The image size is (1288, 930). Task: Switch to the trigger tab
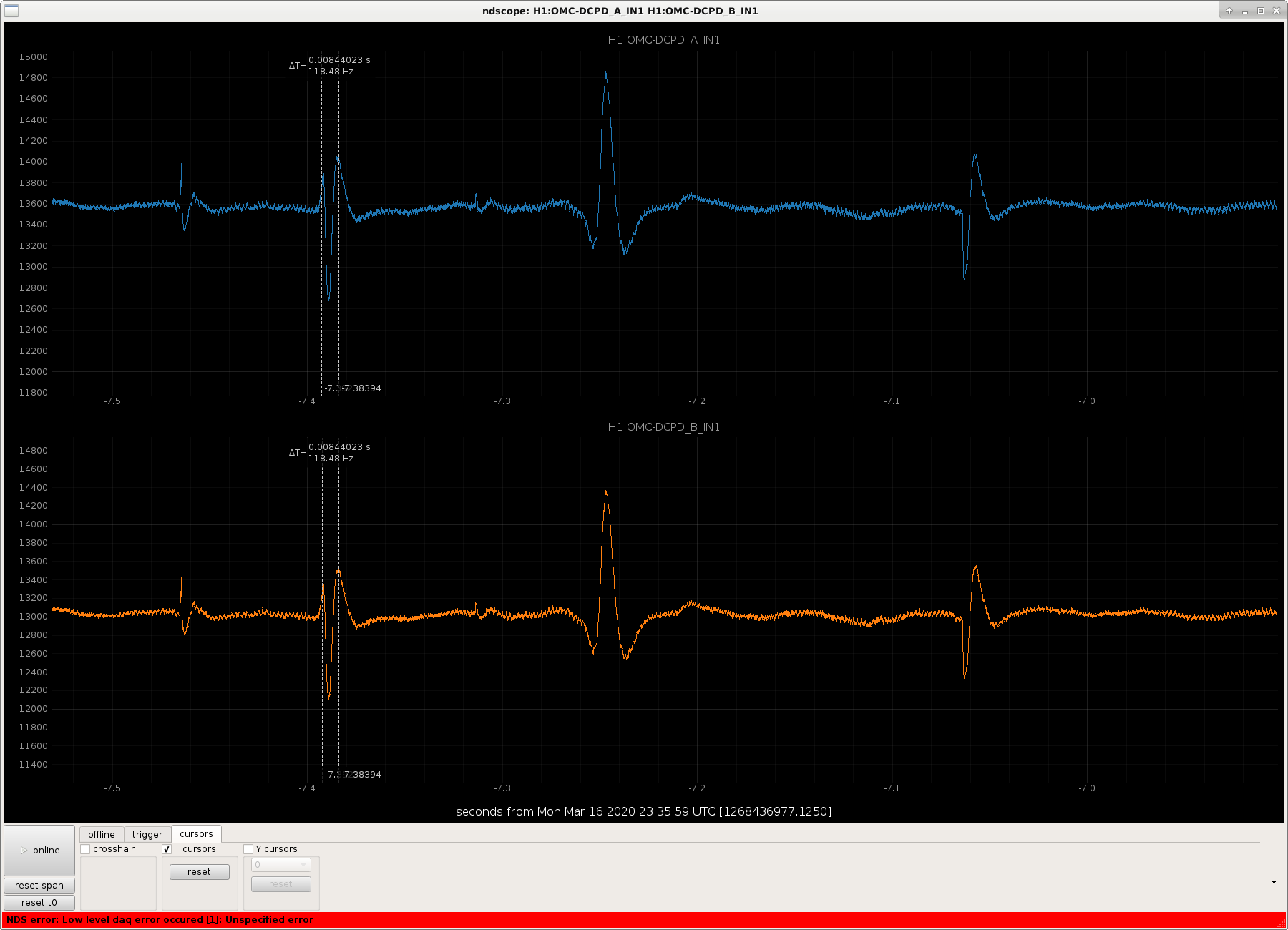tap(147, 834)
